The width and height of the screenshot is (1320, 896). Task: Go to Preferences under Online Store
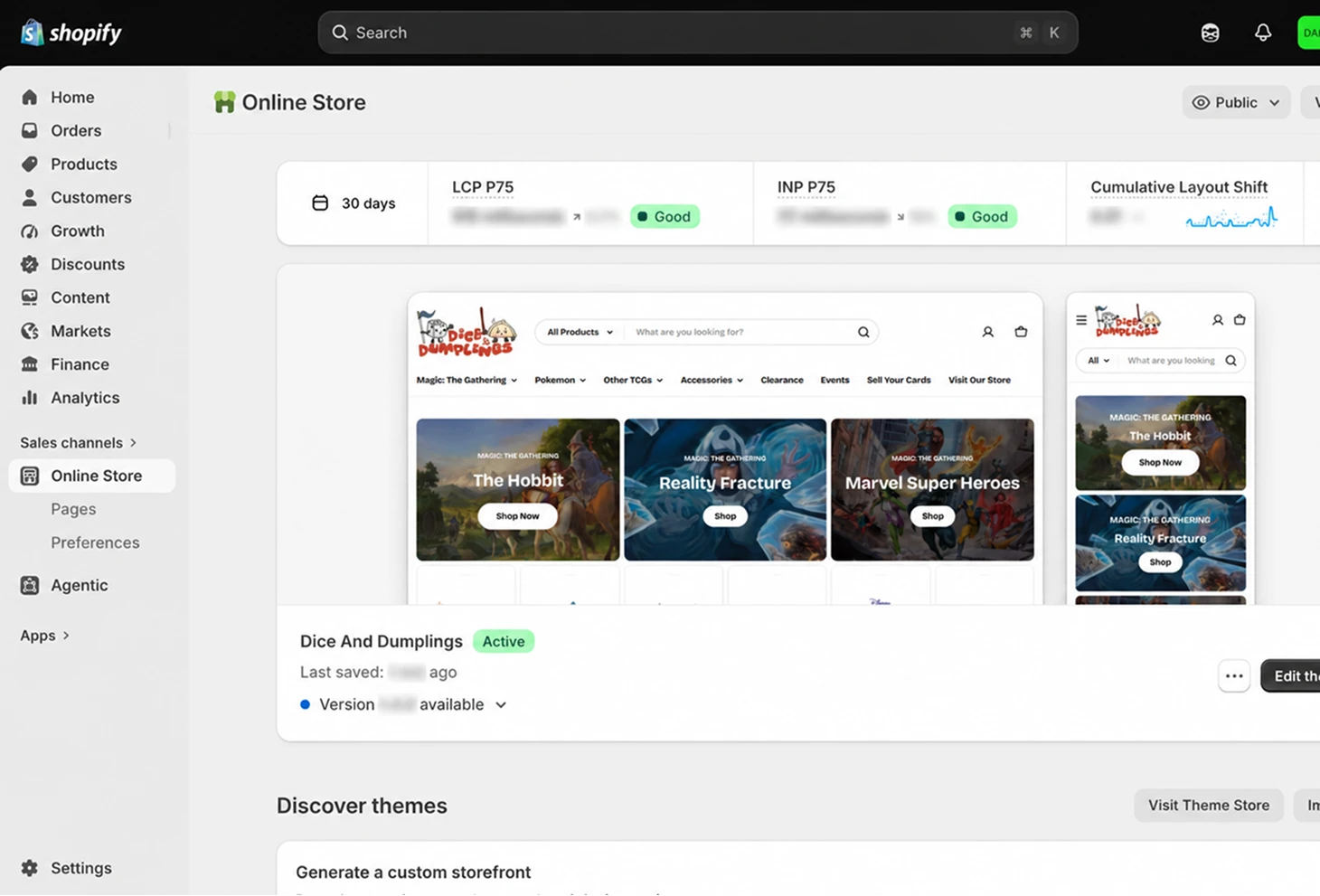pos(95,542)
